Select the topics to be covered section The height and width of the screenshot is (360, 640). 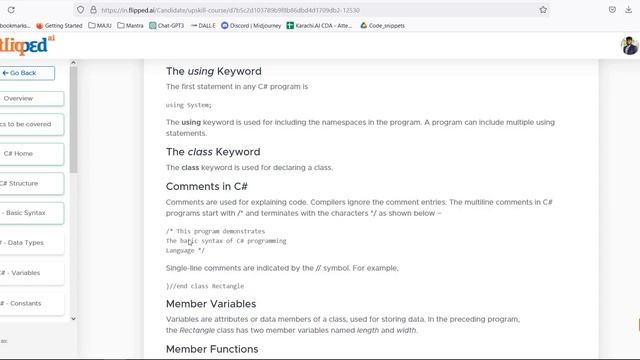point(32,124)
